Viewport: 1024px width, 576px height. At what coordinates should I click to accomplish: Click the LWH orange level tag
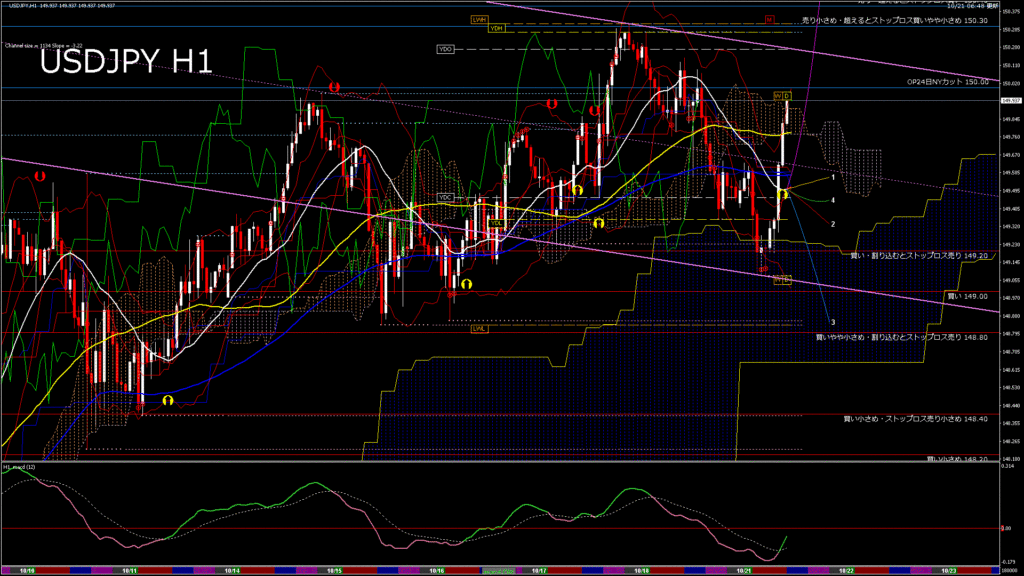(478, 19)
